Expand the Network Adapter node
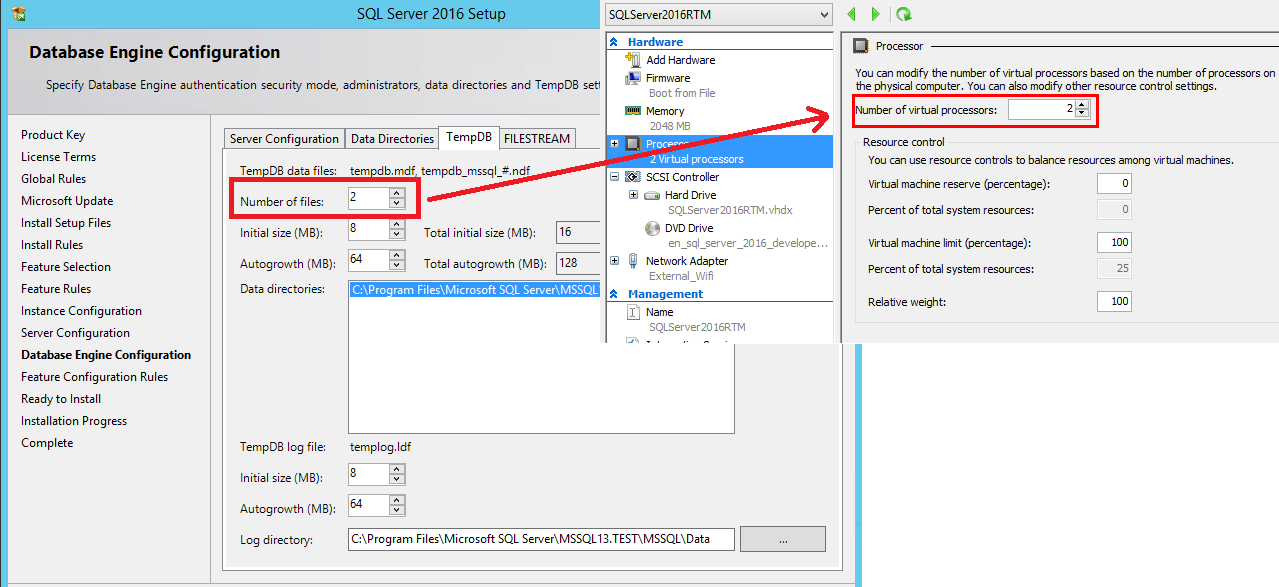This screenshot has height=587, width=1279. coord(614,261)
